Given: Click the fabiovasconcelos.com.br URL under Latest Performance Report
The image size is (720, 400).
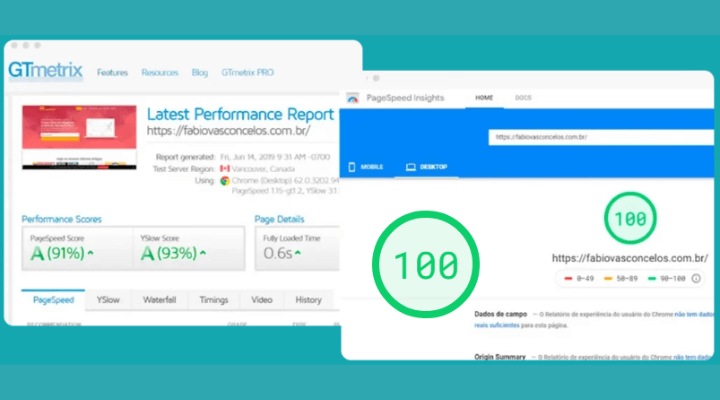Looking at the screenshot, I should click(x=228, y=131).
